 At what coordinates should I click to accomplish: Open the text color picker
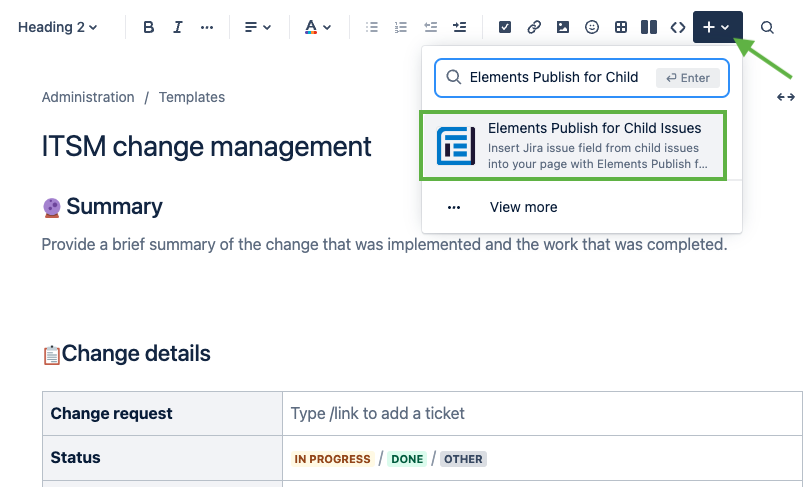tap(318, 27)
